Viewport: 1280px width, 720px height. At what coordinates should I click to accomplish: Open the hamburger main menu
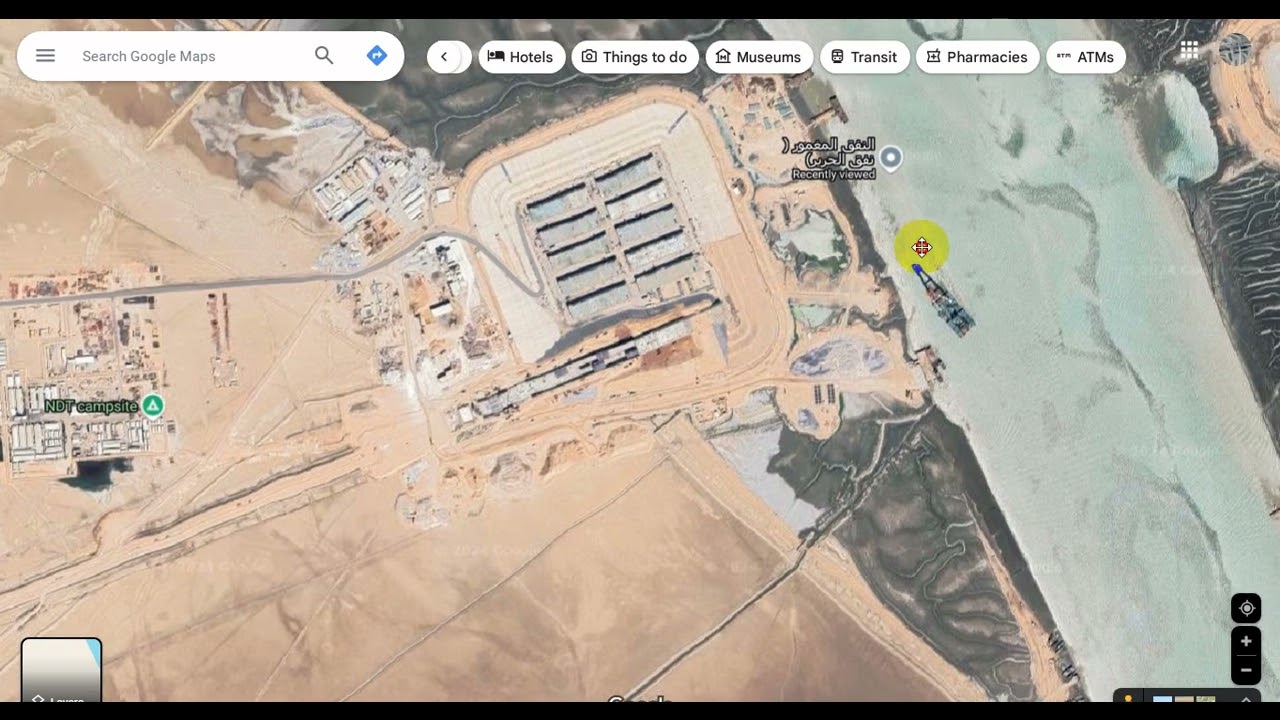(45, 56)
